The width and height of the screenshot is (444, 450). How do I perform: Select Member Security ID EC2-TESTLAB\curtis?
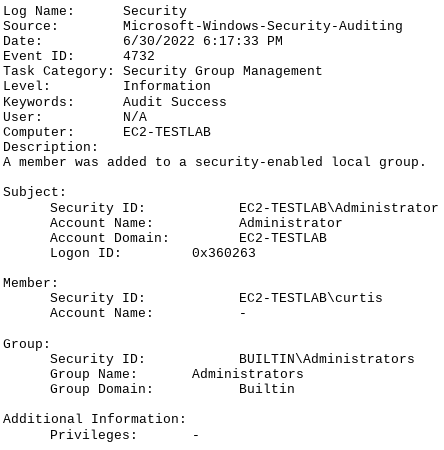click(311, 298)
